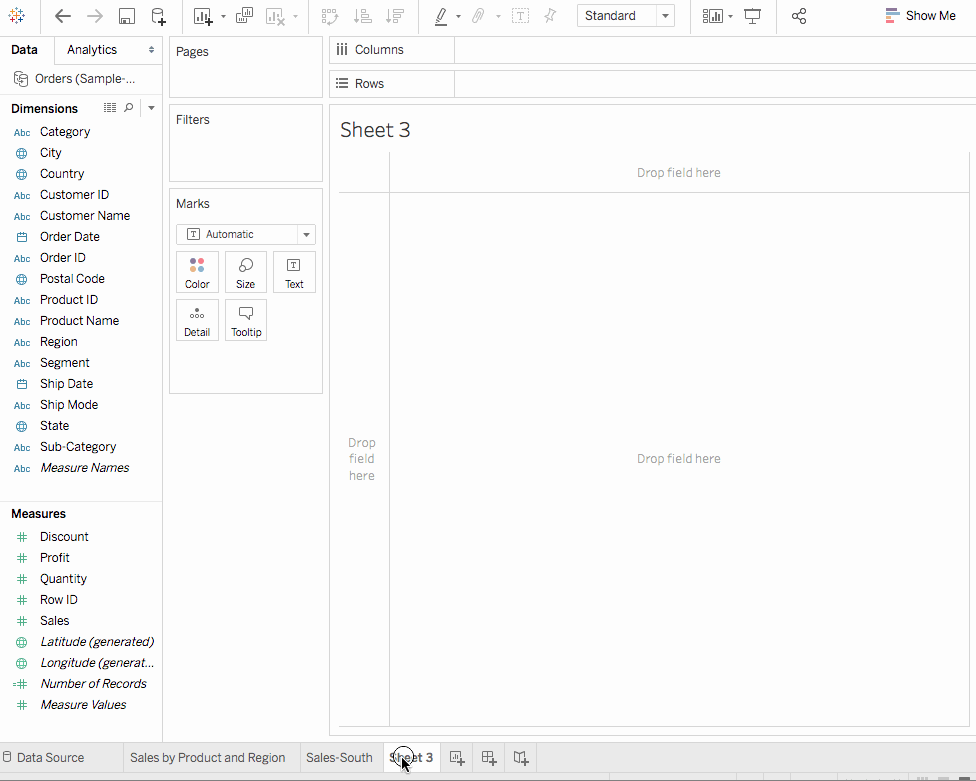Click the view data grid icon in Dimensions

110,108
